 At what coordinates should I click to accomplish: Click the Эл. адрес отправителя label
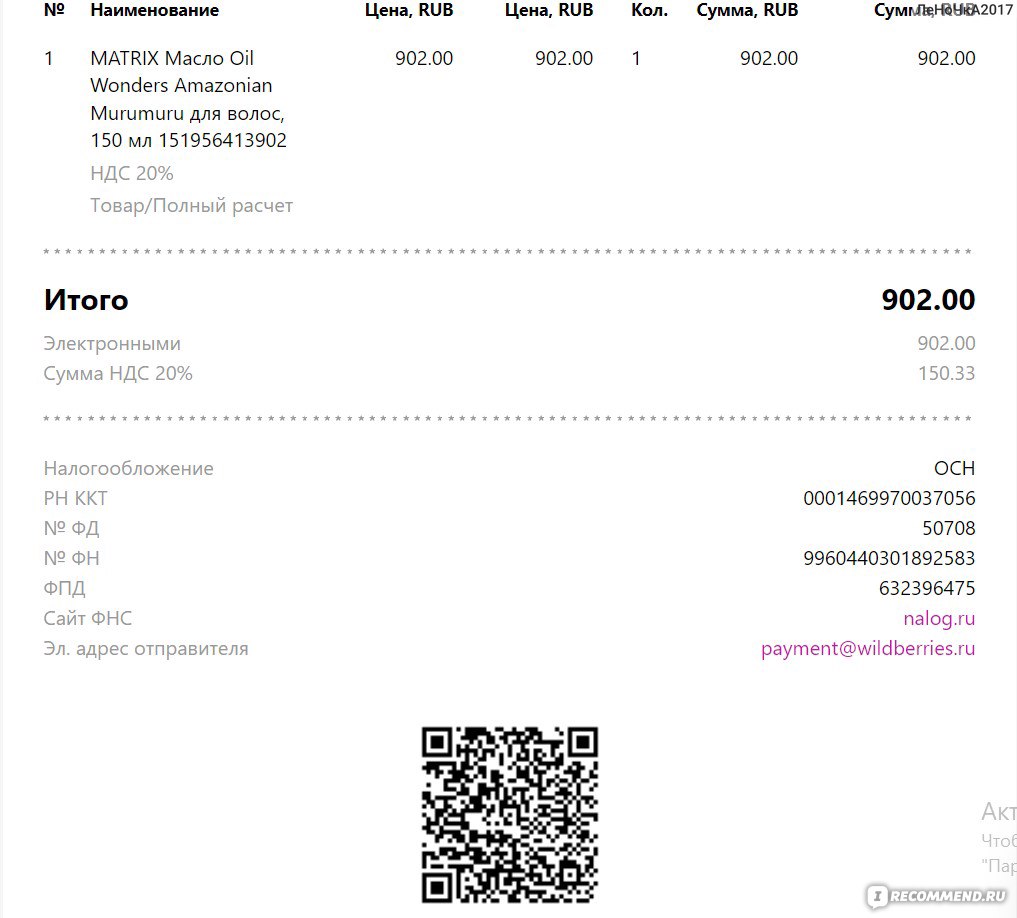click(x=146, y=649)
